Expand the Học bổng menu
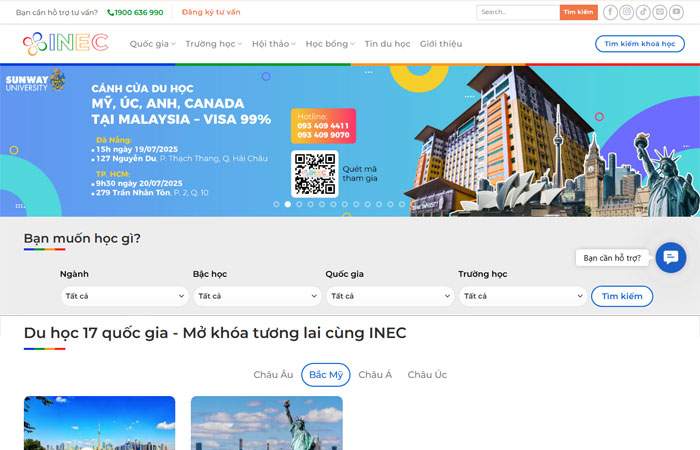700x450 pixels. [x=330, y=44]
